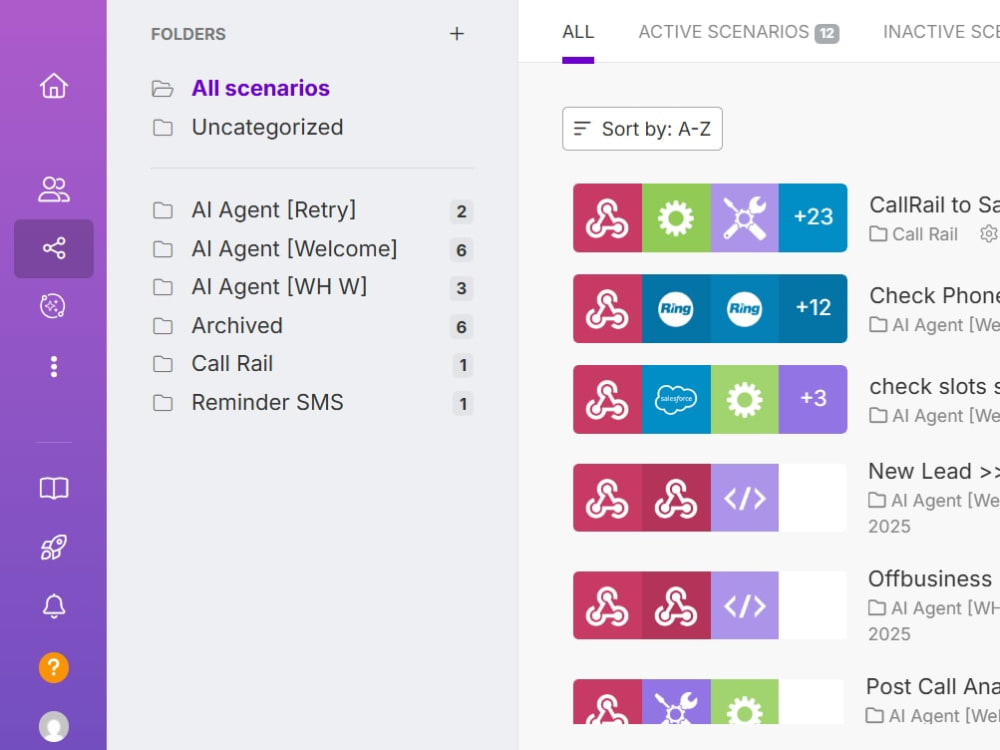This screenshot has width=1000, height=750.
Task: Switch to the Active Scenarios tab
Action: [739, 32]
